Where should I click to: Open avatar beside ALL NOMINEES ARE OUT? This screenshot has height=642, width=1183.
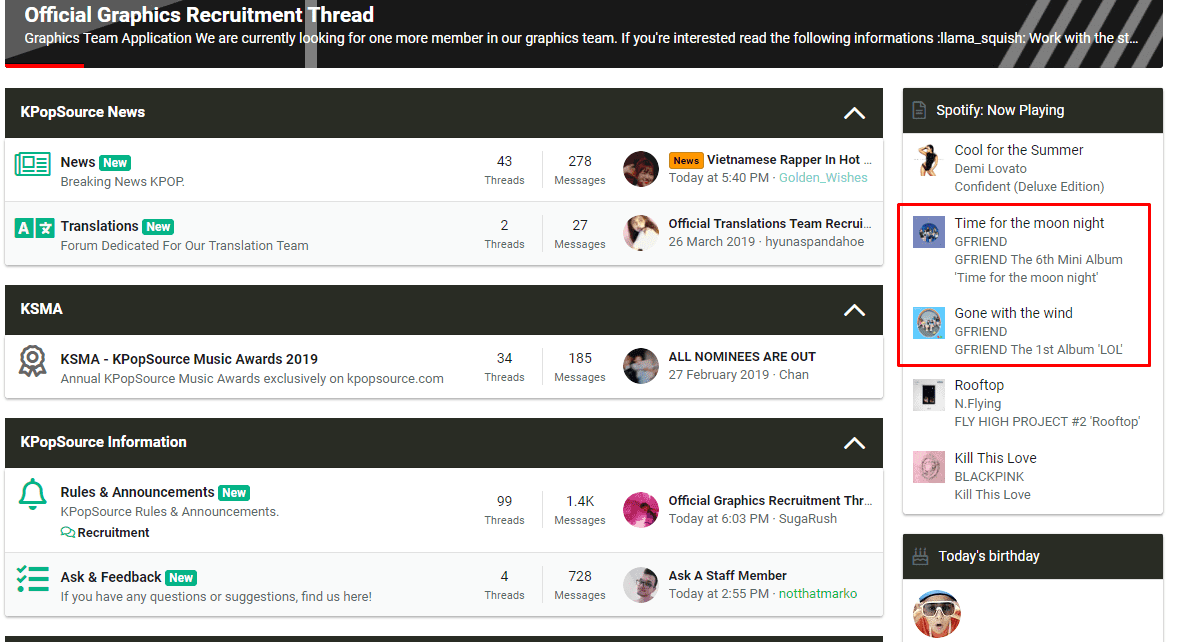click(x=641, y=366)
